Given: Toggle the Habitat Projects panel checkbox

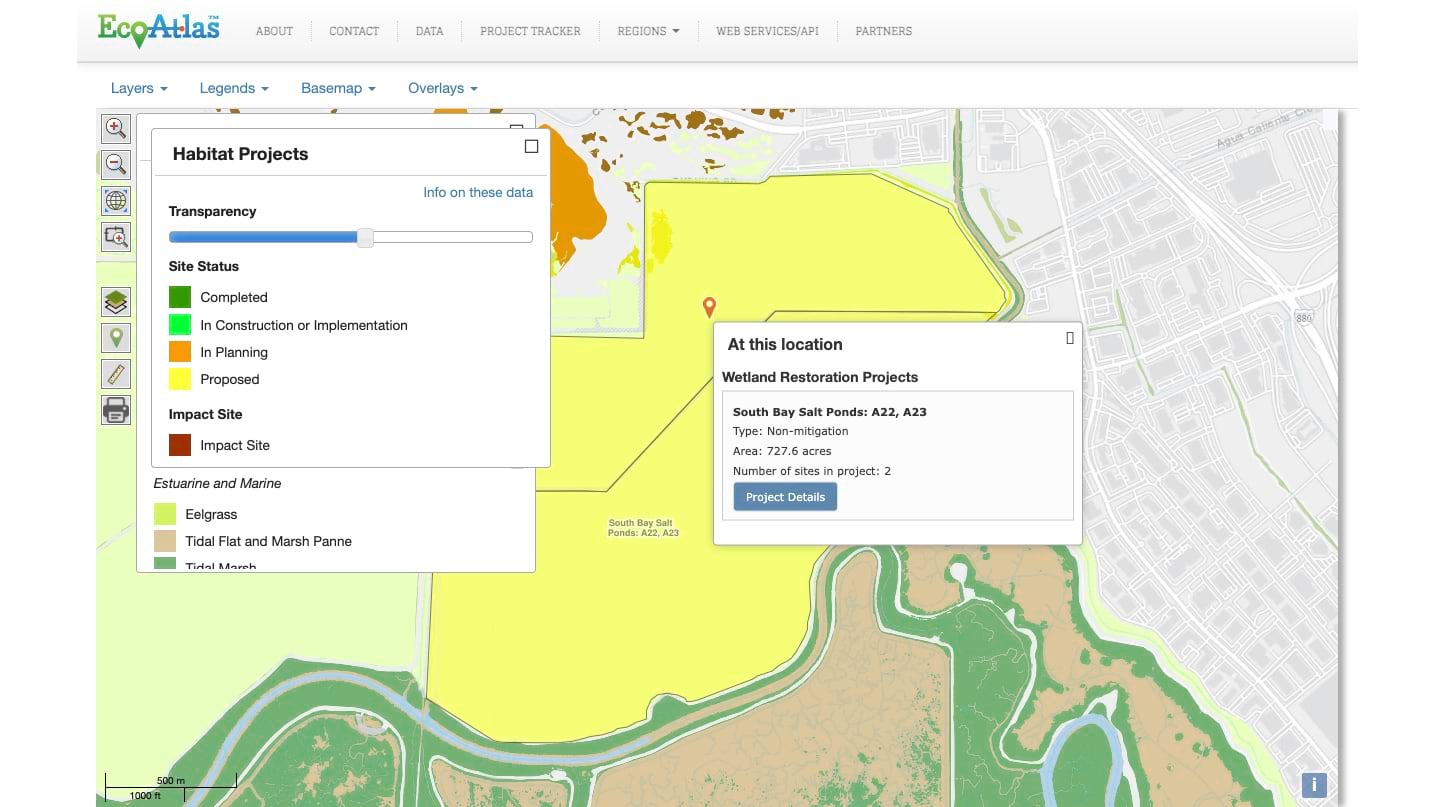Looking at the screenshot, I should pyautogui.click(x=531, y=146).
